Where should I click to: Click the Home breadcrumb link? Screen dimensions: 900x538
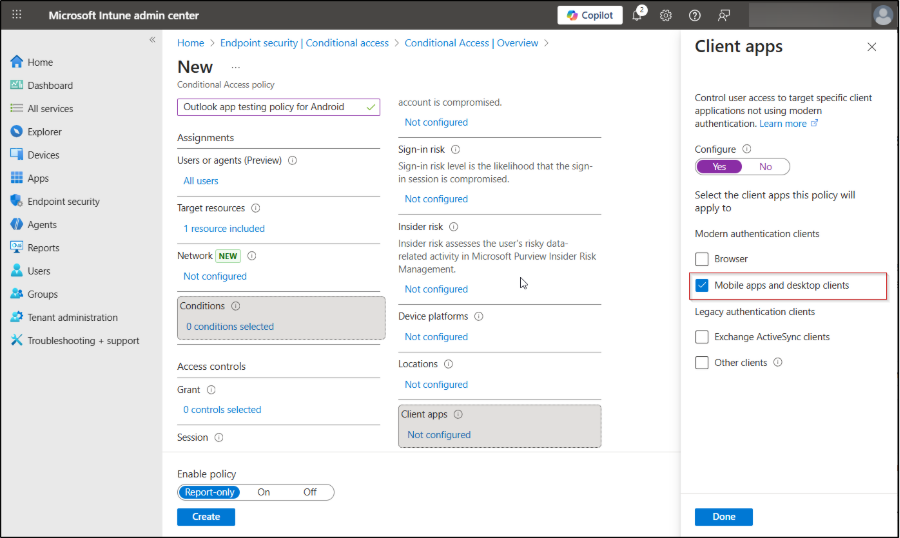191,43
